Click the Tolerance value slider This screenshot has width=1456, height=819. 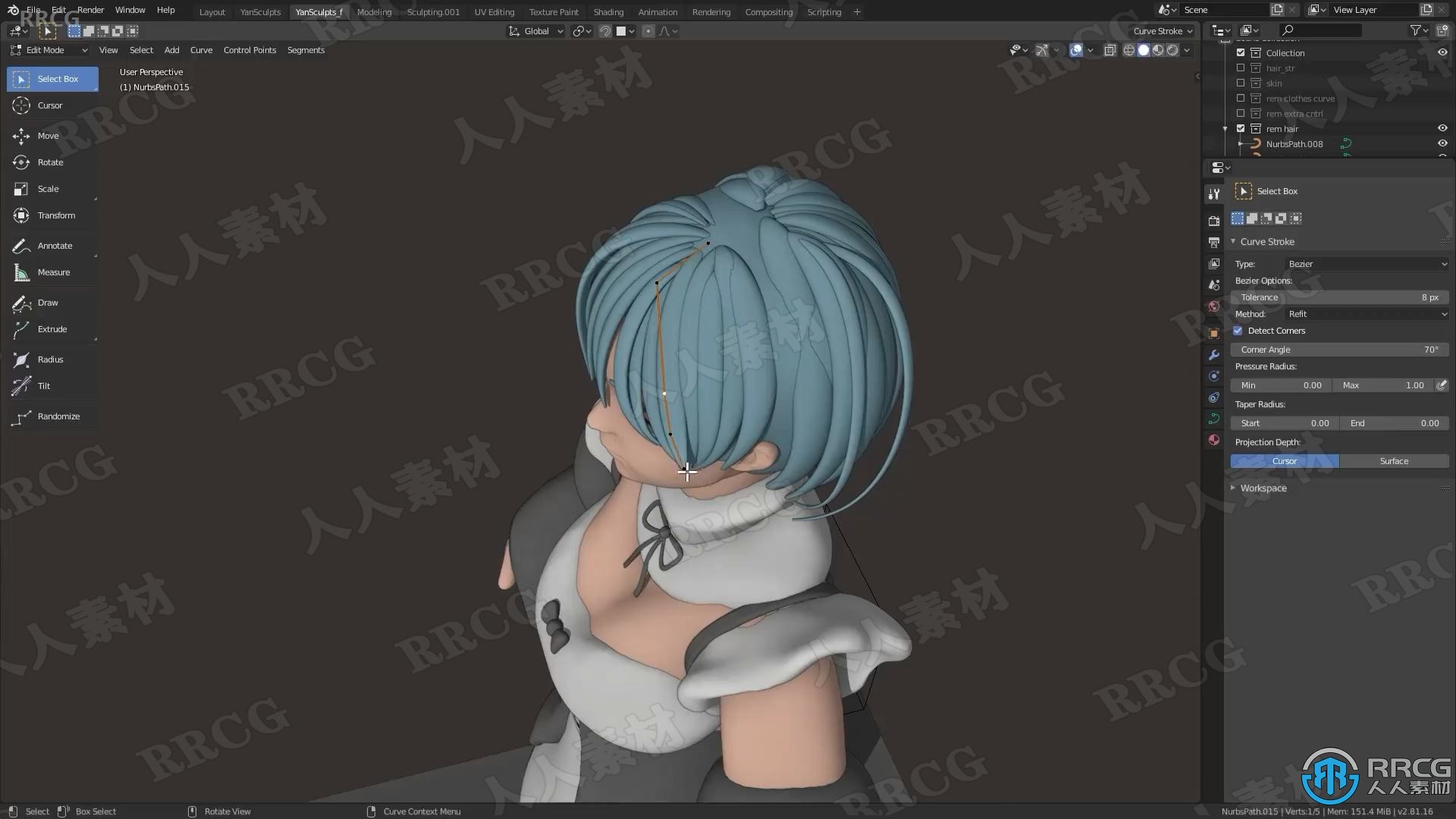point(1339,297)
